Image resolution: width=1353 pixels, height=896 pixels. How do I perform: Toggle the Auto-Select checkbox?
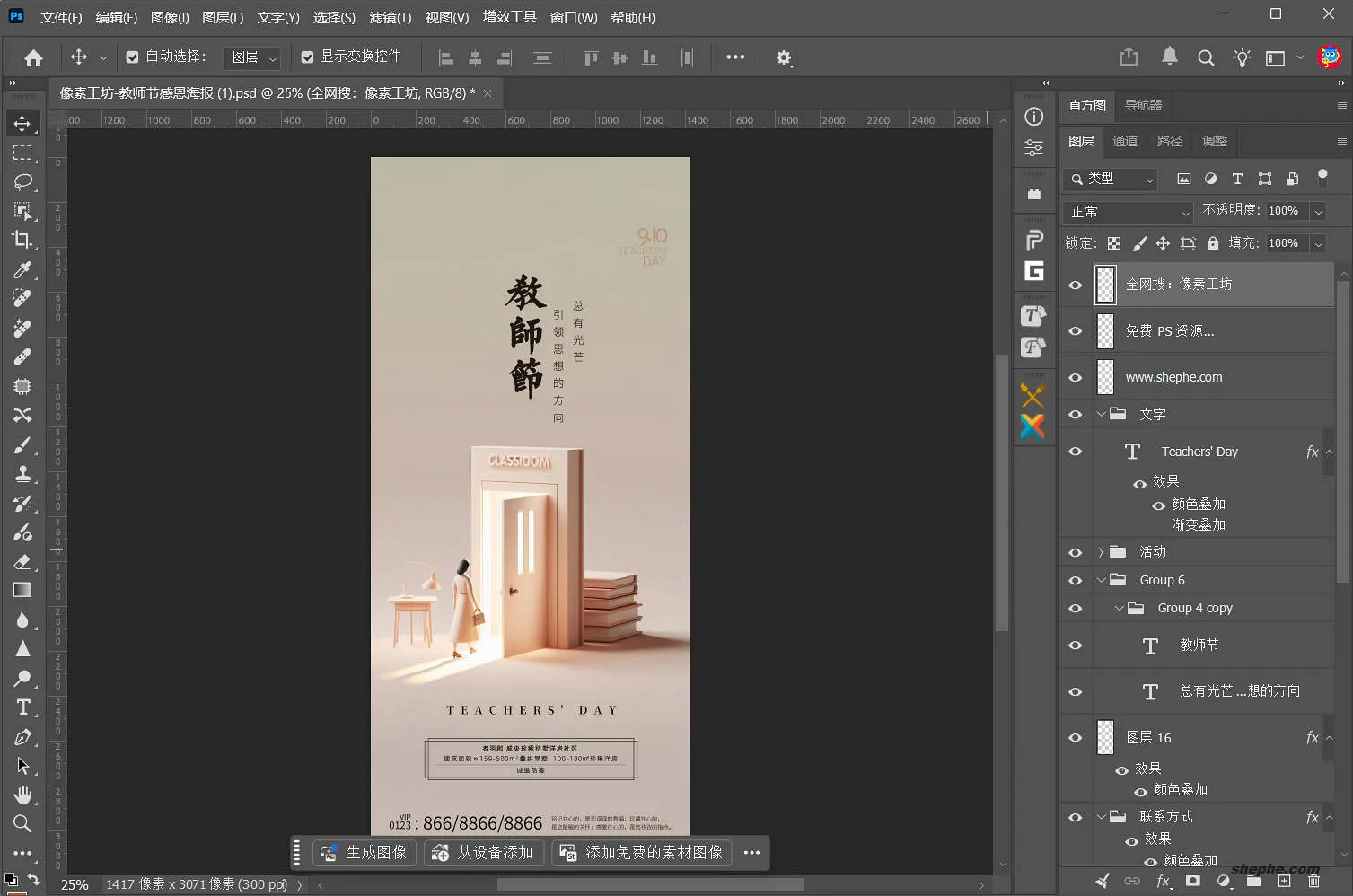click(x=132, y=57)
